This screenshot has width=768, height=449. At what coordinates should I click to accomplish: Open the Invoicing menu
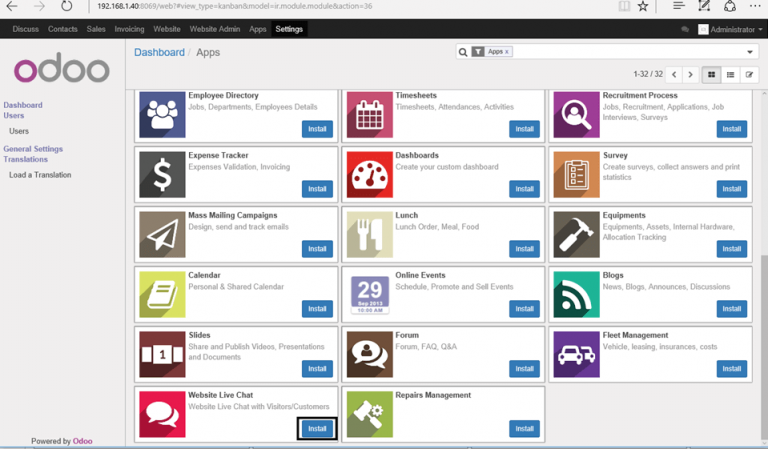point(129,30)
